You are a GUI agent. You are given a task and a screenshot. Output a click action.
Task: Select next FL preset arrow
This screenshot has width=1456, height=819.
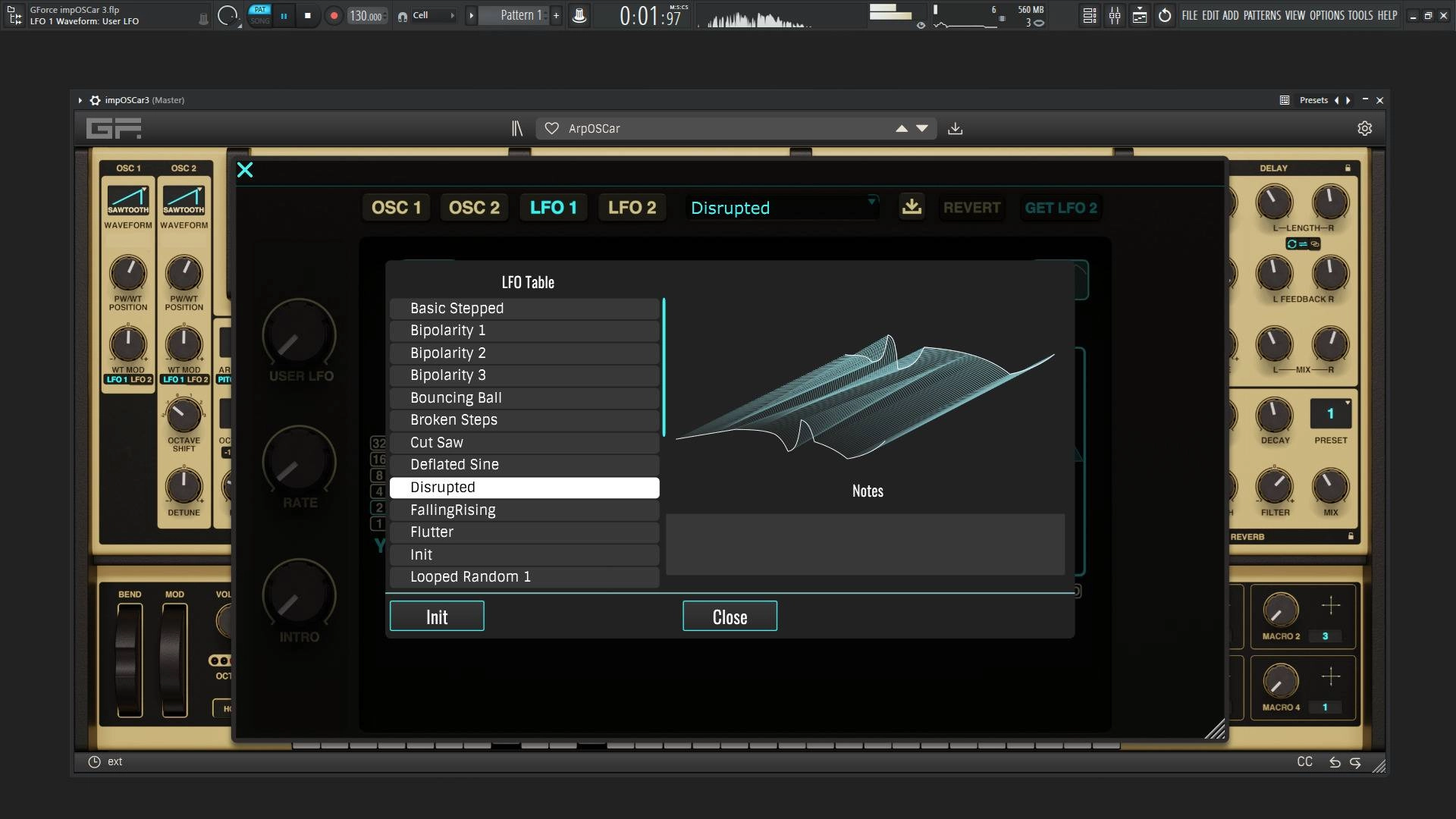(1348, 100)
